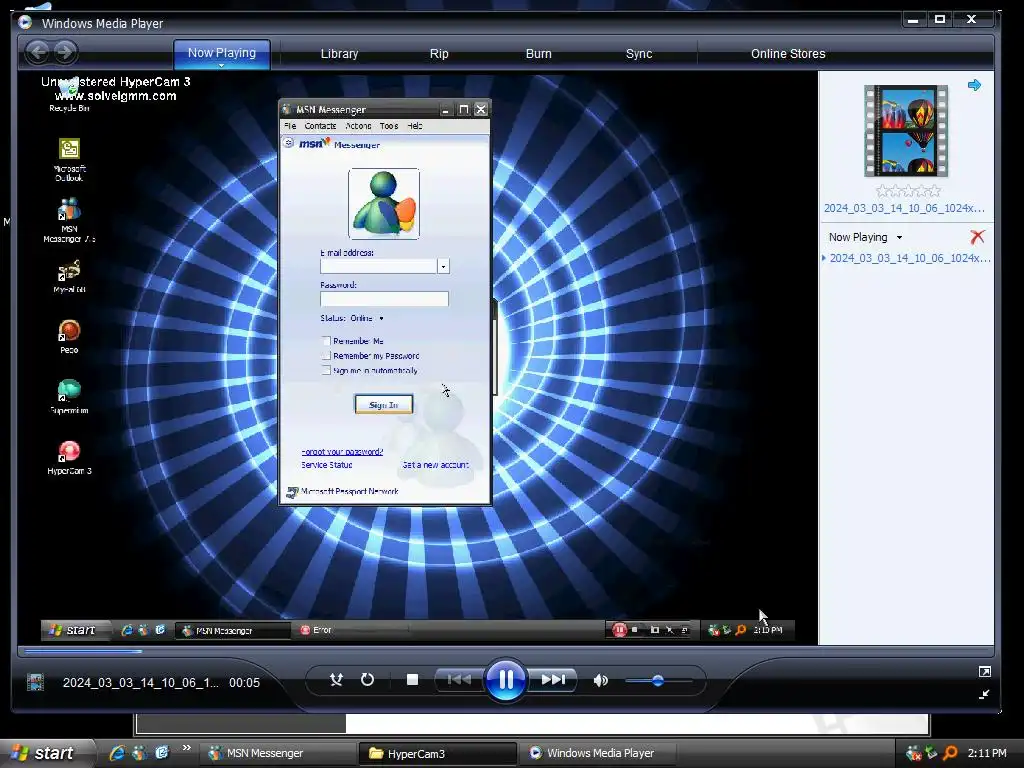Open the Now Playing tab
This screenshot has height=768, width=1024.
tap(222, 52)
